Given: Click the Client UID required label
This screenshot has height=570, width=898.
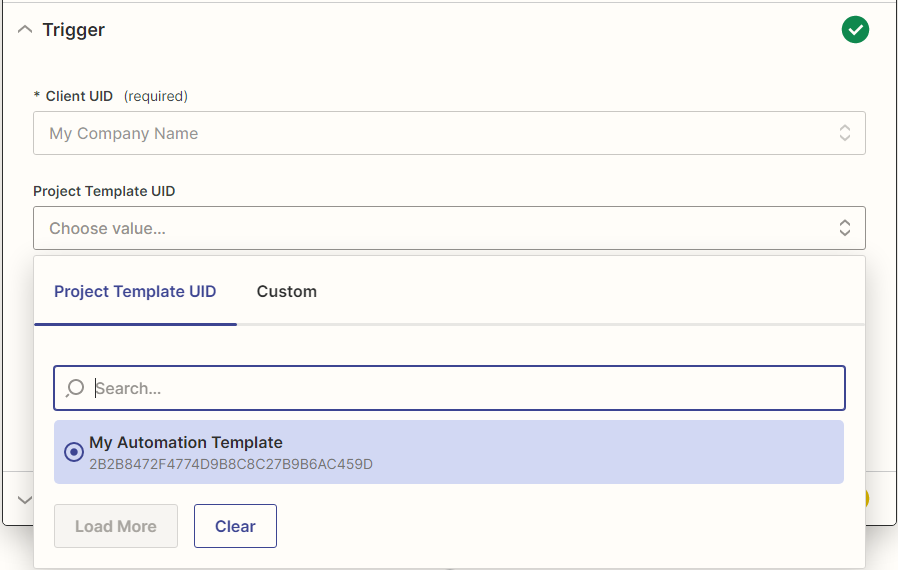Looking at the screenshot, I should (x=110, y=96).
